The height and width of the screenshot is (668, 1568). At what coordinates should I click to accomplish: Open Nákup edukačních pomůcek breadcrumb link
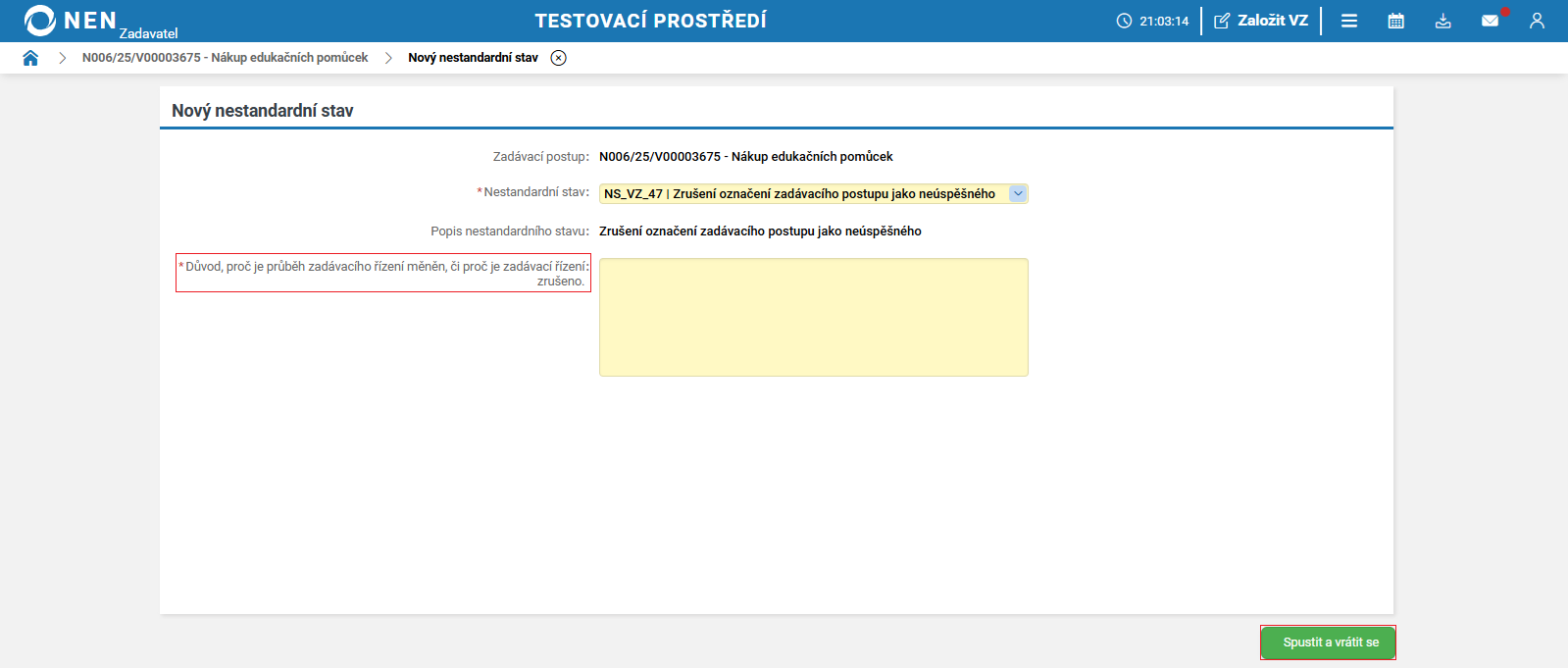coord(226,58)
